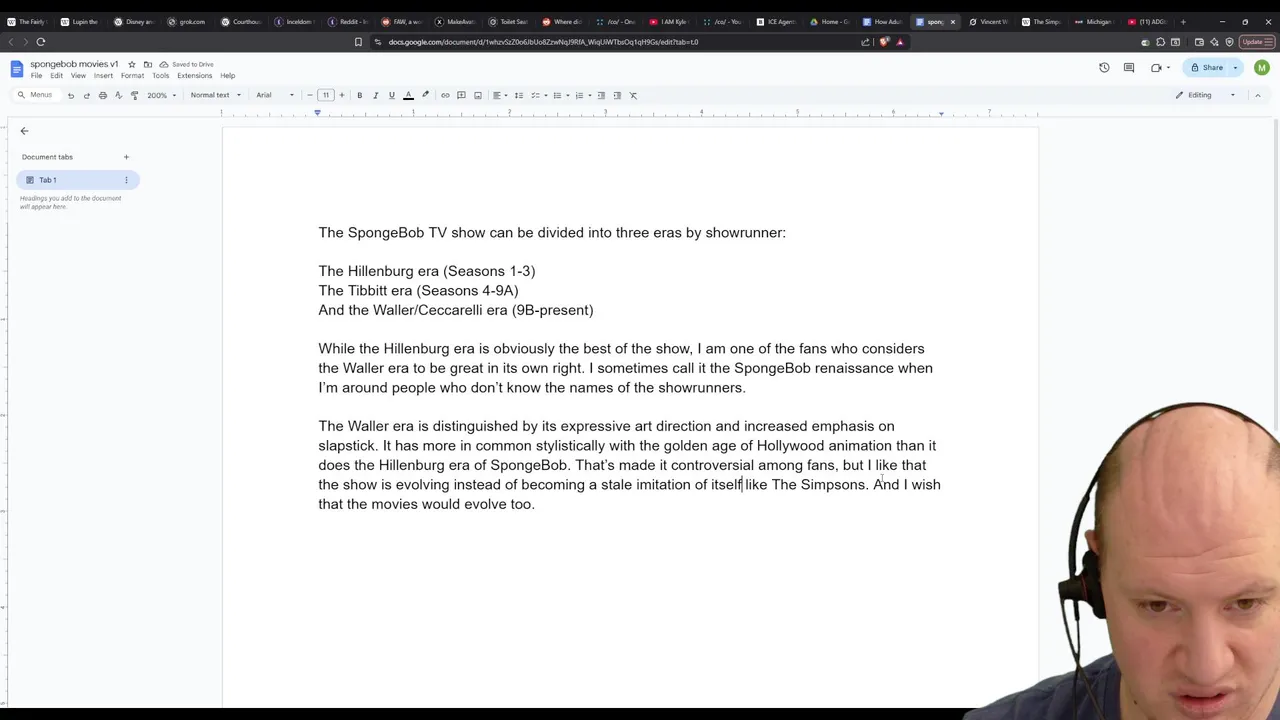Image resolution: width=1280 pixels, height=720 pixels.
Task: Open the Help menu
Action: (x=228, y=76)
